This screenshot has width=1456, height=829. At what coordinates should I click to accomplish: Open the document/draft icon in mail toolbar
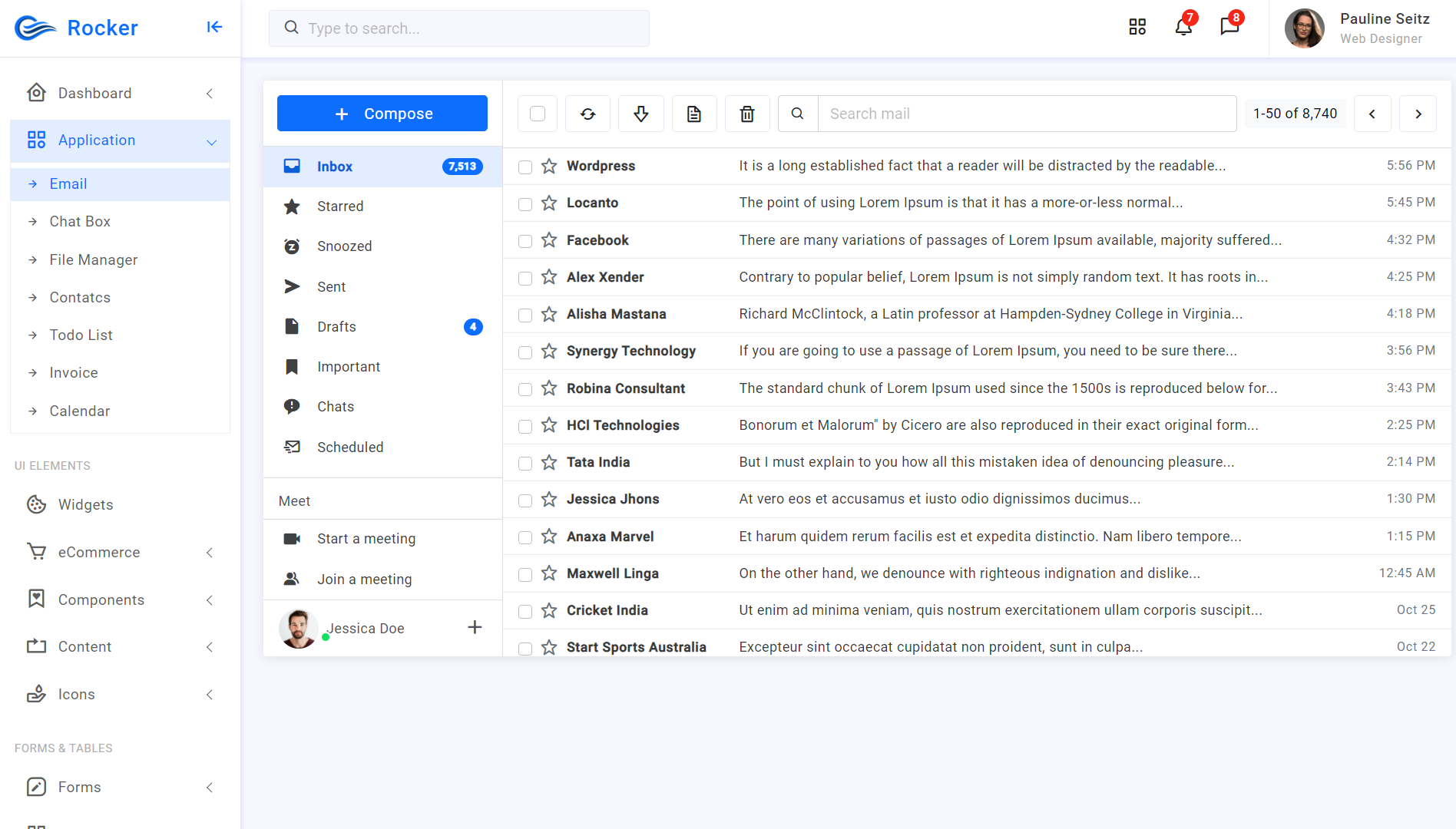click(693, 113)
